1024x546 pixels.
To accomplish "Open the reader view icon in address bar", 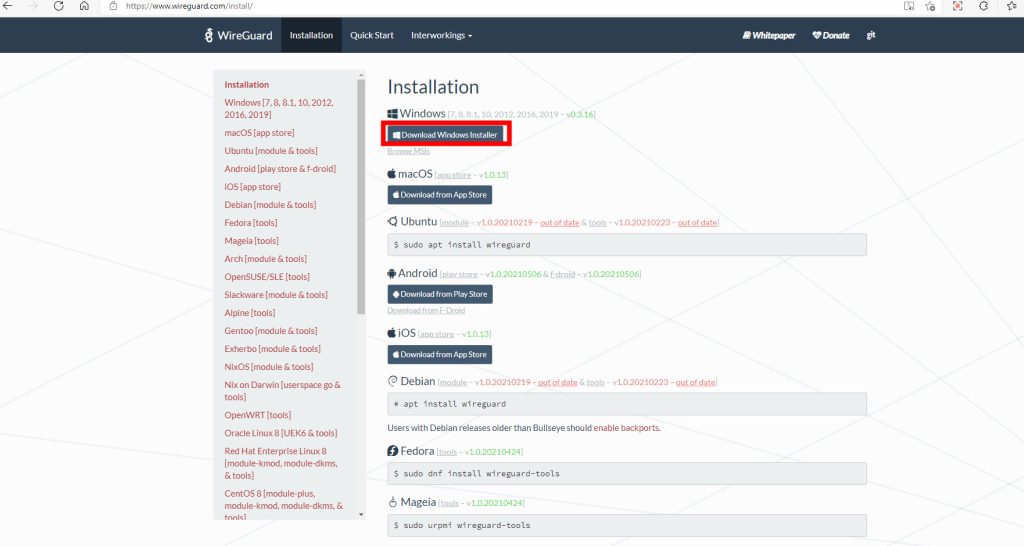I will pyautogui.click(x=909, y=6).
